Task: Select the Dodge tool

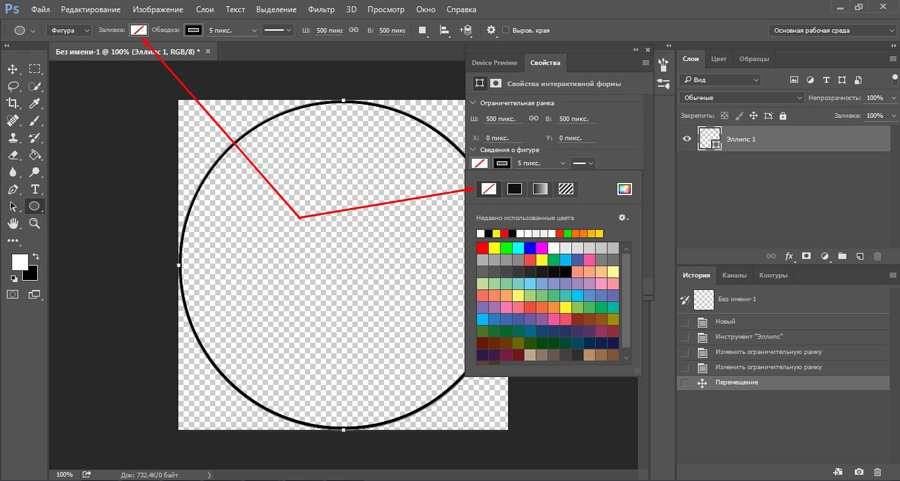Action: click(34, 172)
